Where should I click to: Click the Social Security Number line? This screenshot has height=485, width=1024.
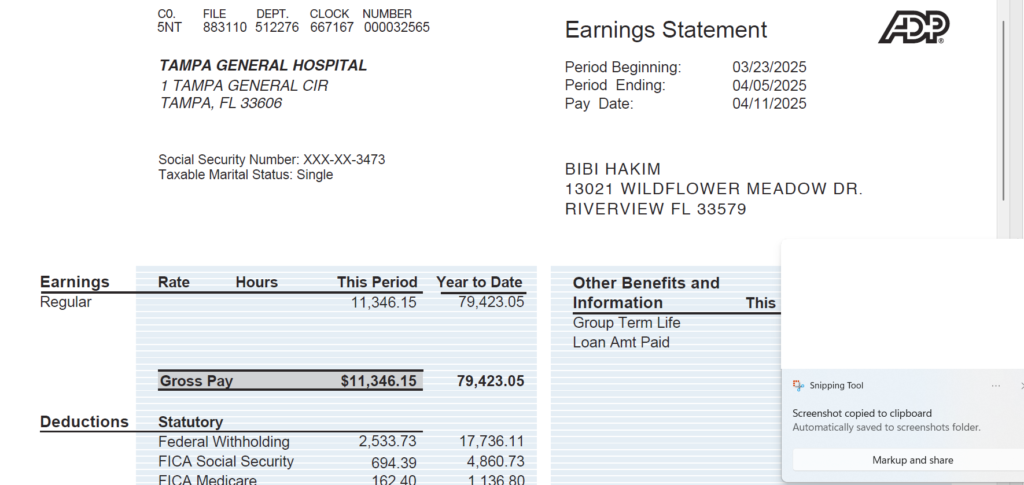click(271, 160)
